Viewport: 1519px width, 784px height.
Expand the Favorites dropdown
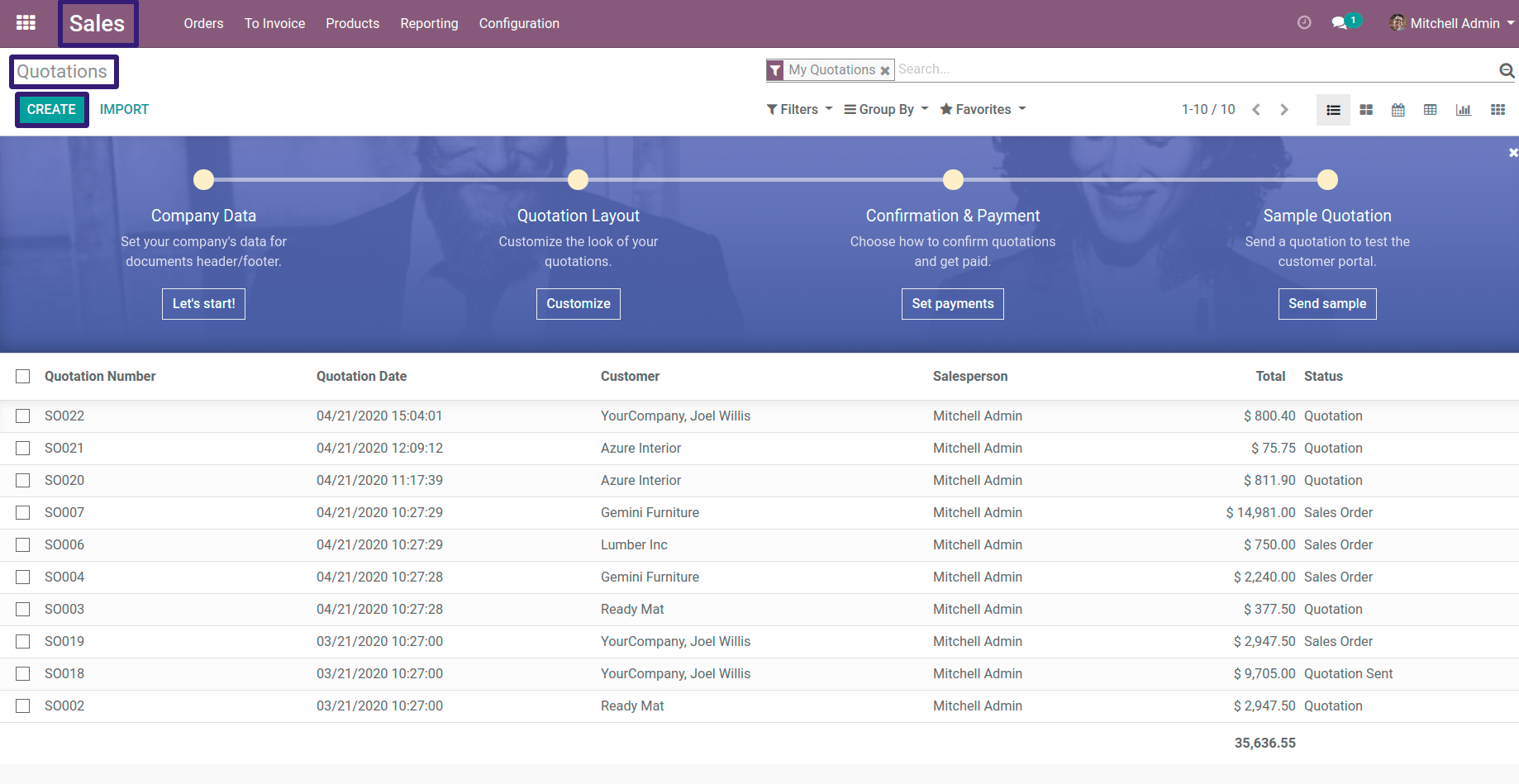[x=983, y=110]
